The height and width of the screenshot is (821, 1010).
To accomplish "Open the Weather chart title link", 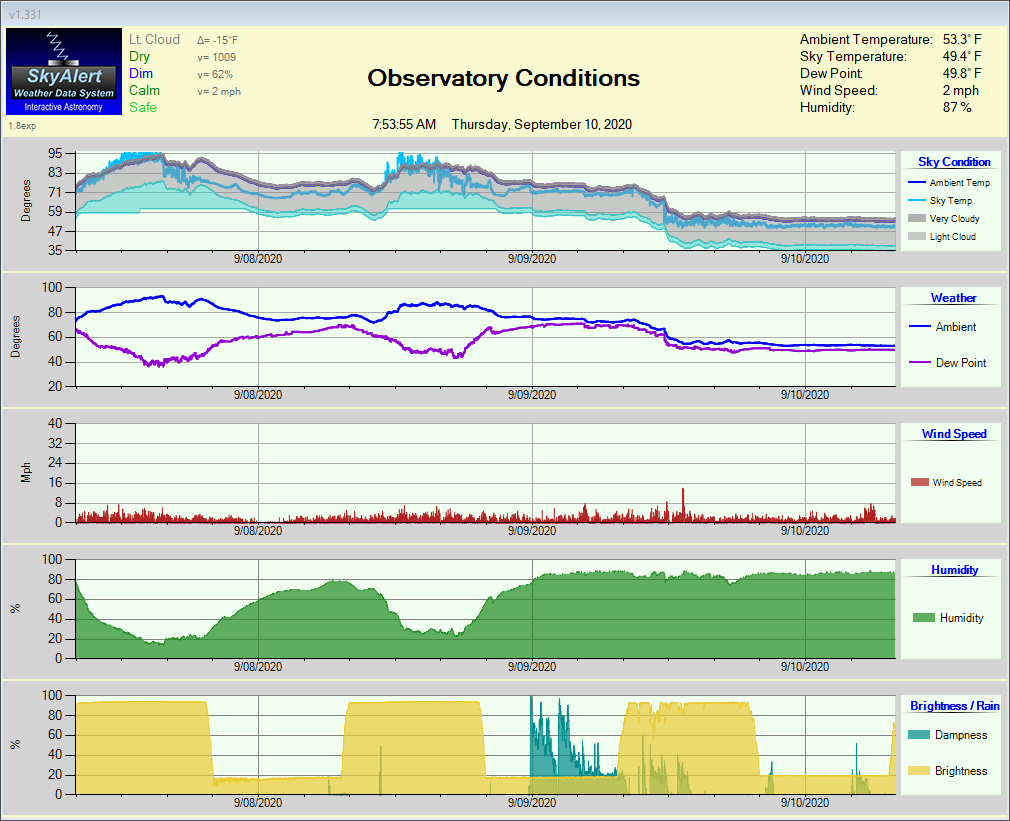I will point(953,298).
